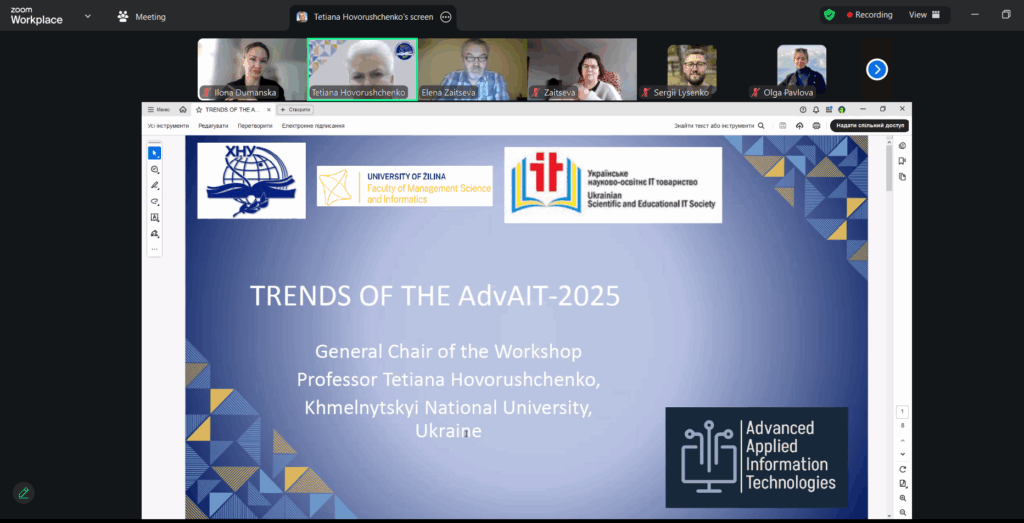Open the Перетворити menu
Image resolution: width=1024 pixels, height=523 pixels.
255,126
